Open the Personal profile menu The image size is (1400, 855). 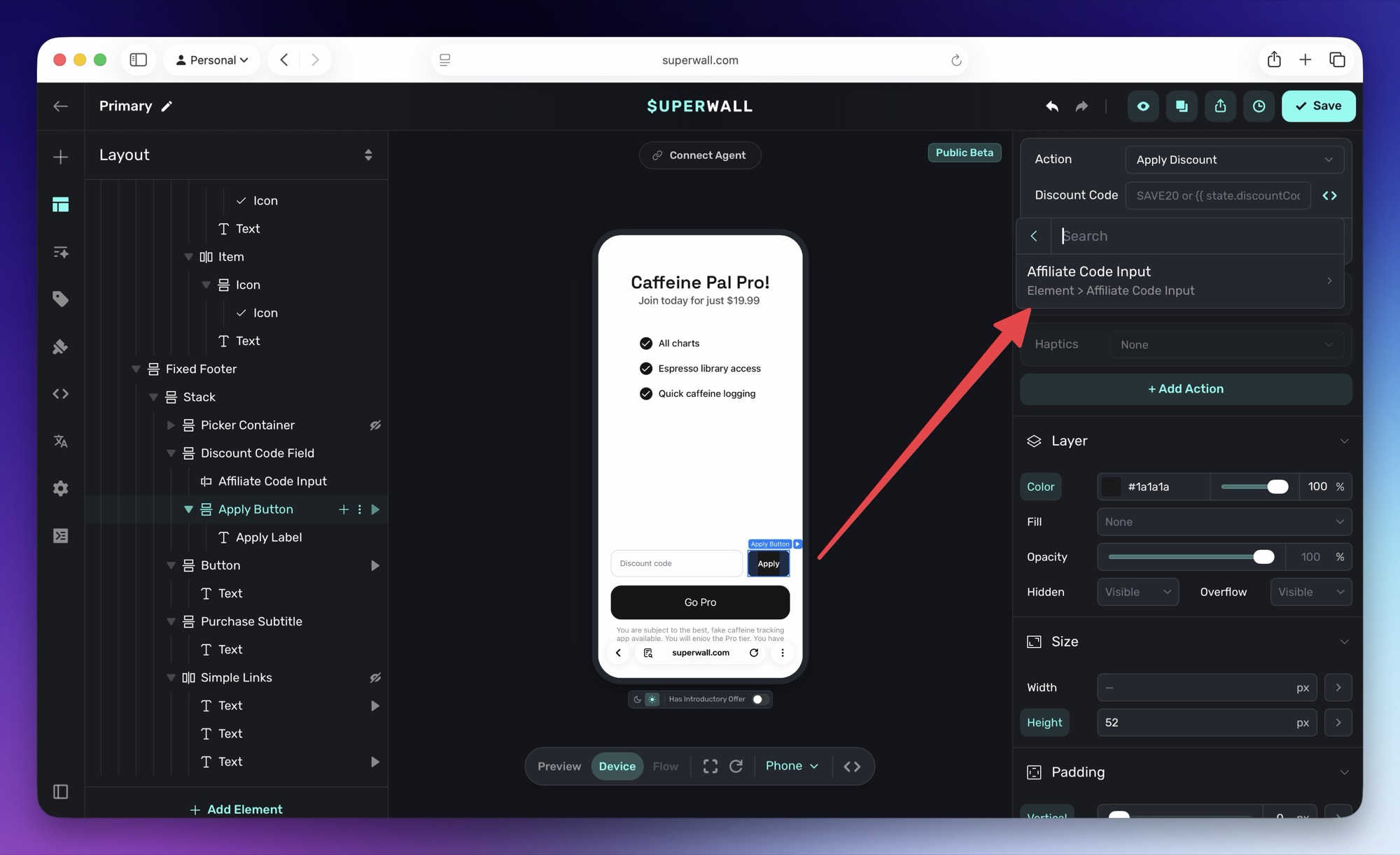point(211,59)
